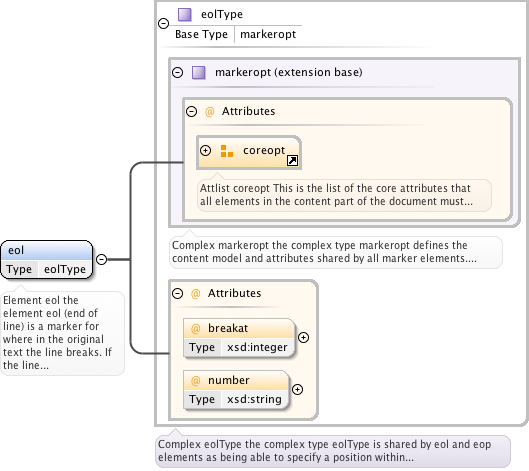Open the Attlist coreopt annotation note
This screenshot has height=471, width=529.
coord(344,195)
